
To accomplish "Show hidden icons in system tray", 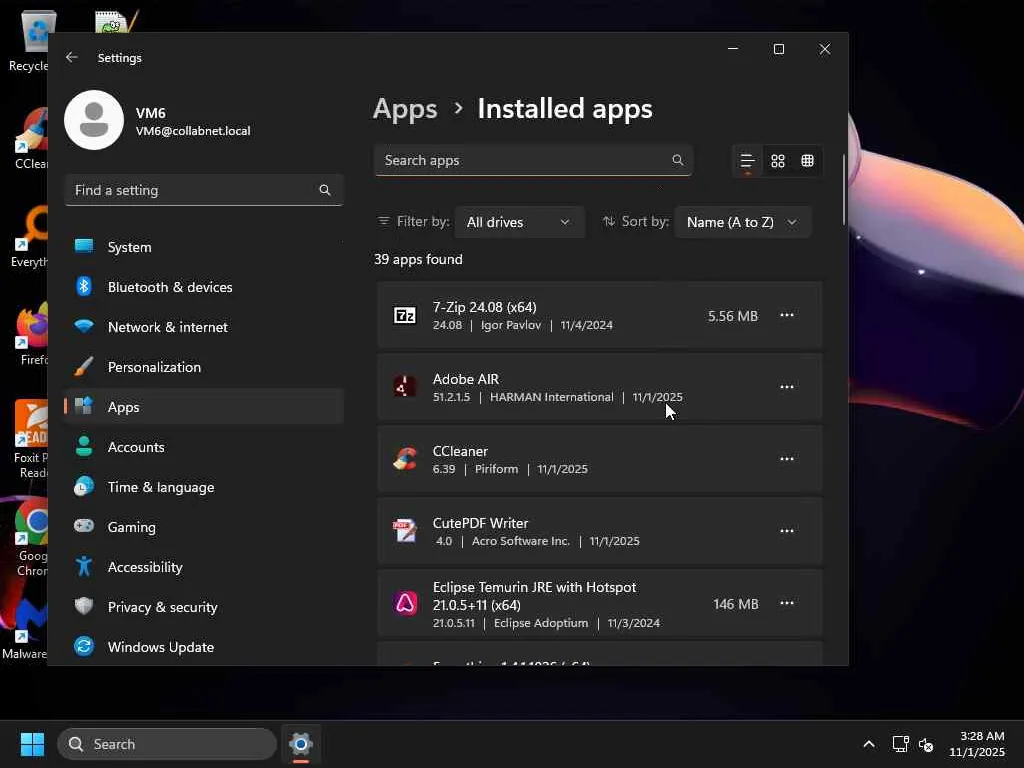I will click(x=868, y=744).
